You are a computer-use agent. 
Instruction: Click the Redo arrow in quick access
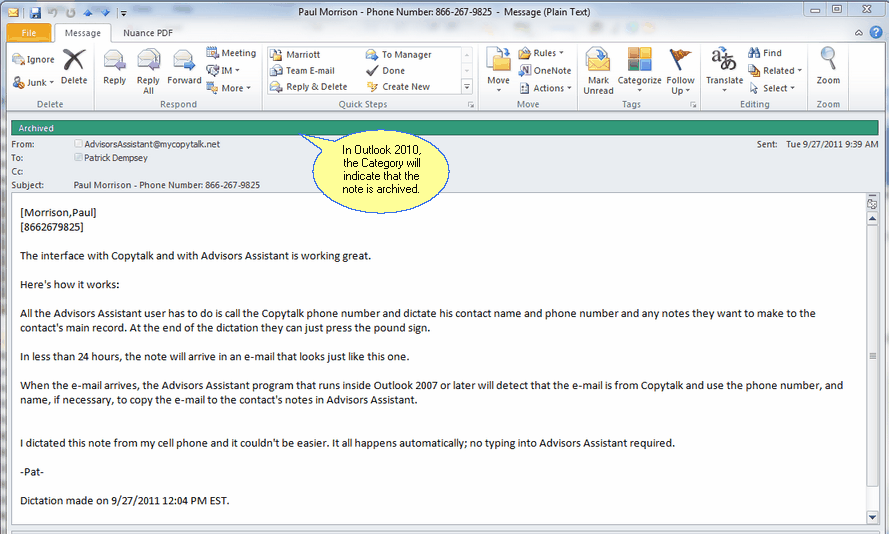tap(70, 12)
